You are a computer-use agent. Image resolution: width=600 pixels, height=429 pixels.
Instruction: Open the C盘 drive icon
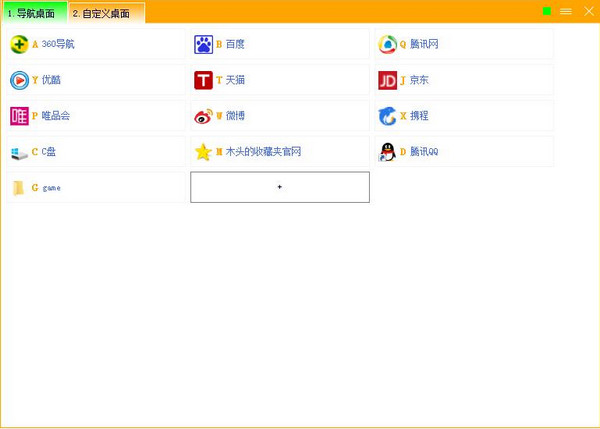tap(19, 152)
